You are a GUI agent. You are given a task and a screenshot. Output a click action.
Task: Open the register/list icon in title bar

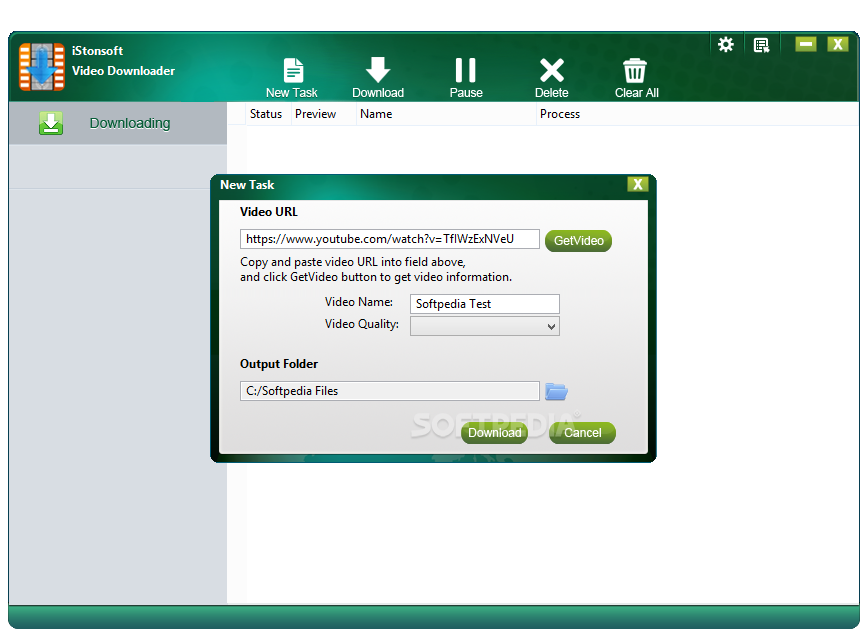[762, 45]
